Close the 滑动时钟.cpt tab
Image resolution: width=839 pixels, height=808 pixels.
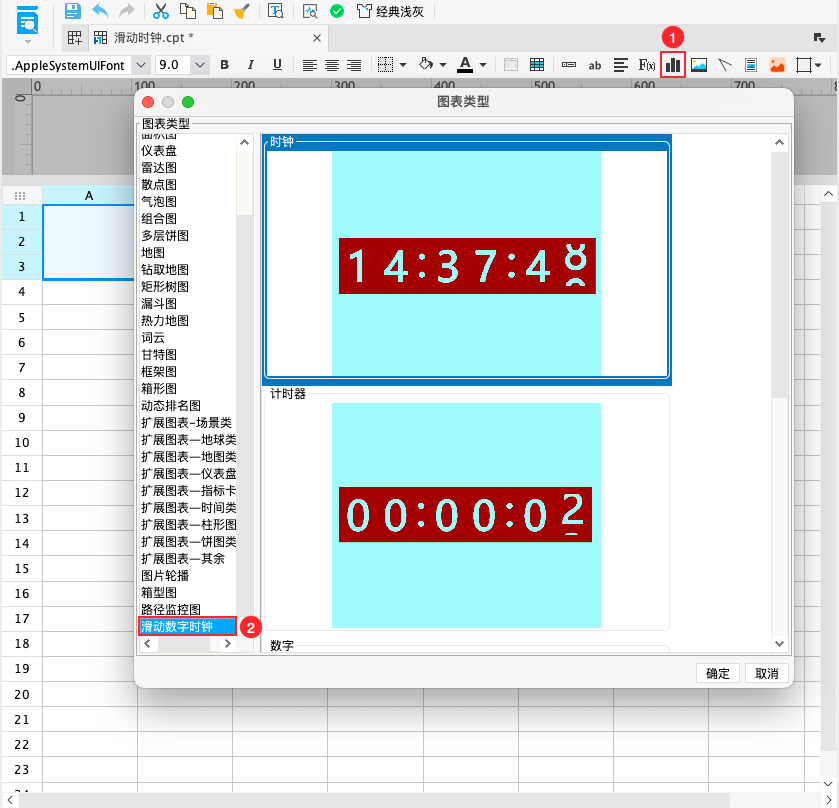tap(317, 38)
